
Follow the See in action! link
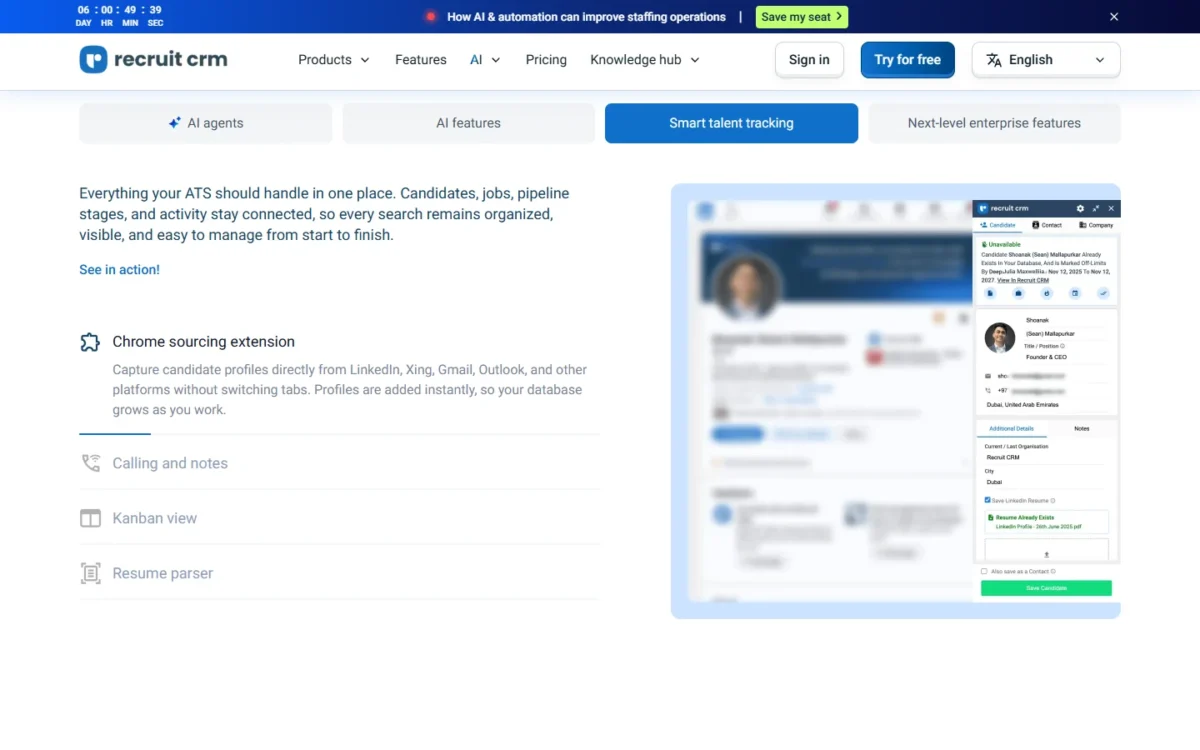tap(119, 270)
